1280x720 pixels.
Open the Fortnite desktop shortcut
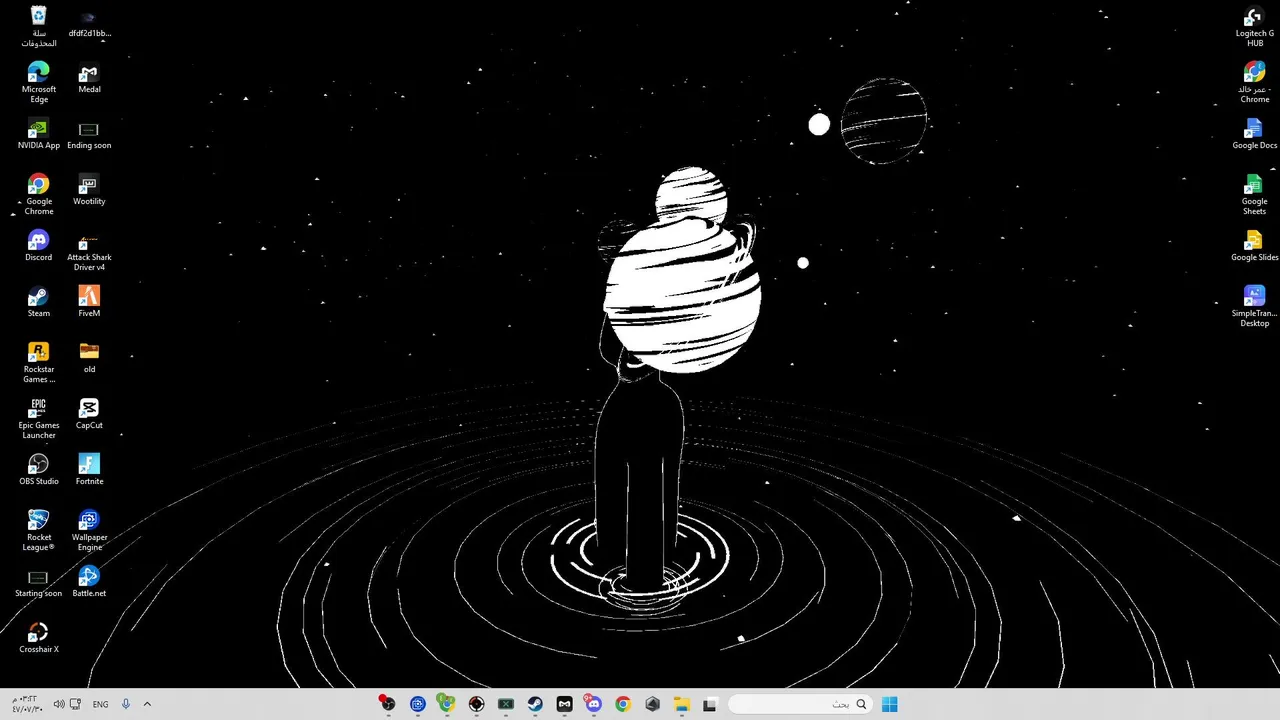click(x=89, y=471)
